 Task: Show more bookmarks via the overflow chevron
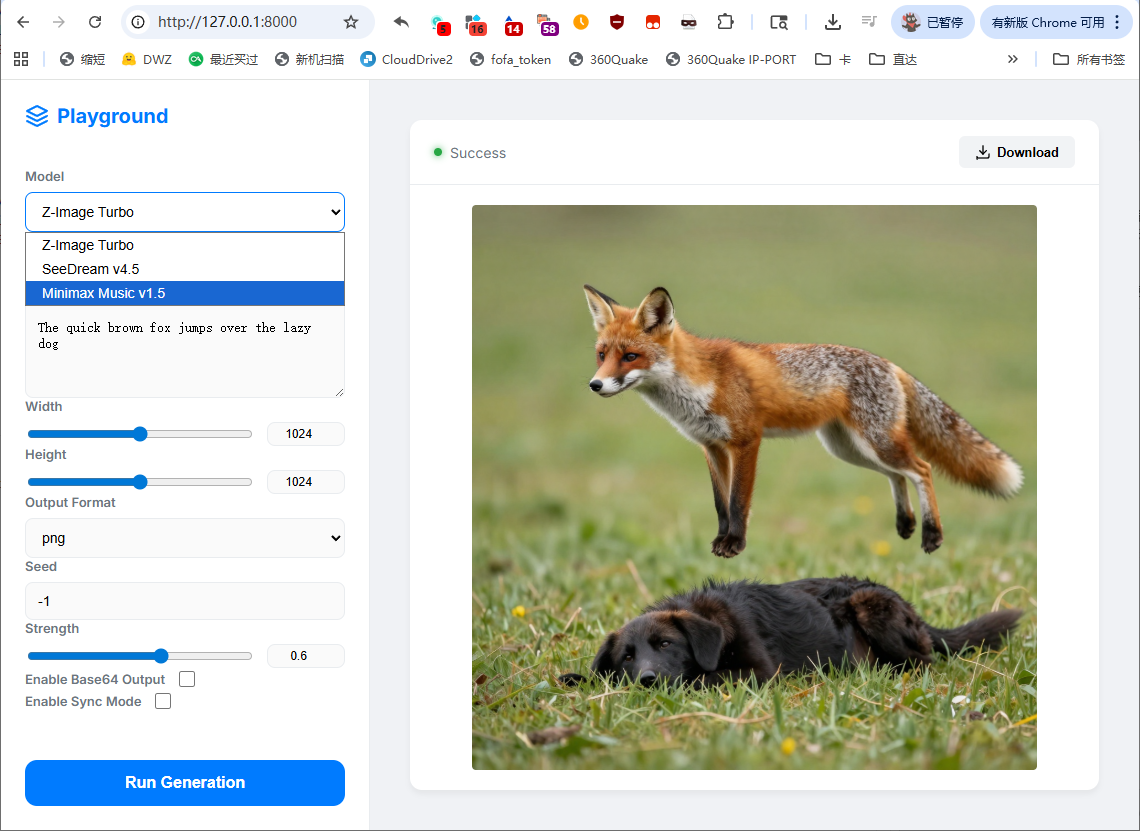pyautogui.click(x=1013, y=59)
